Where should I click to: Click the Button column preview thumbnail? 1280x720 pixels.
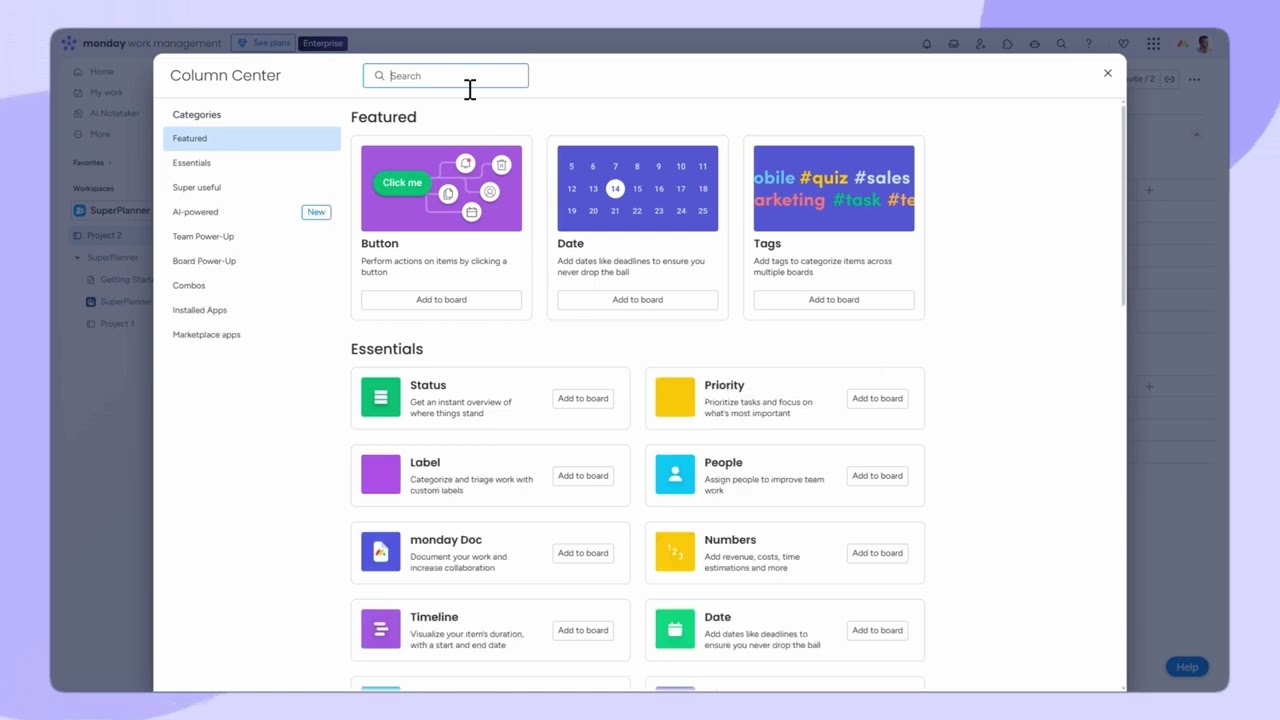point(441,188)
